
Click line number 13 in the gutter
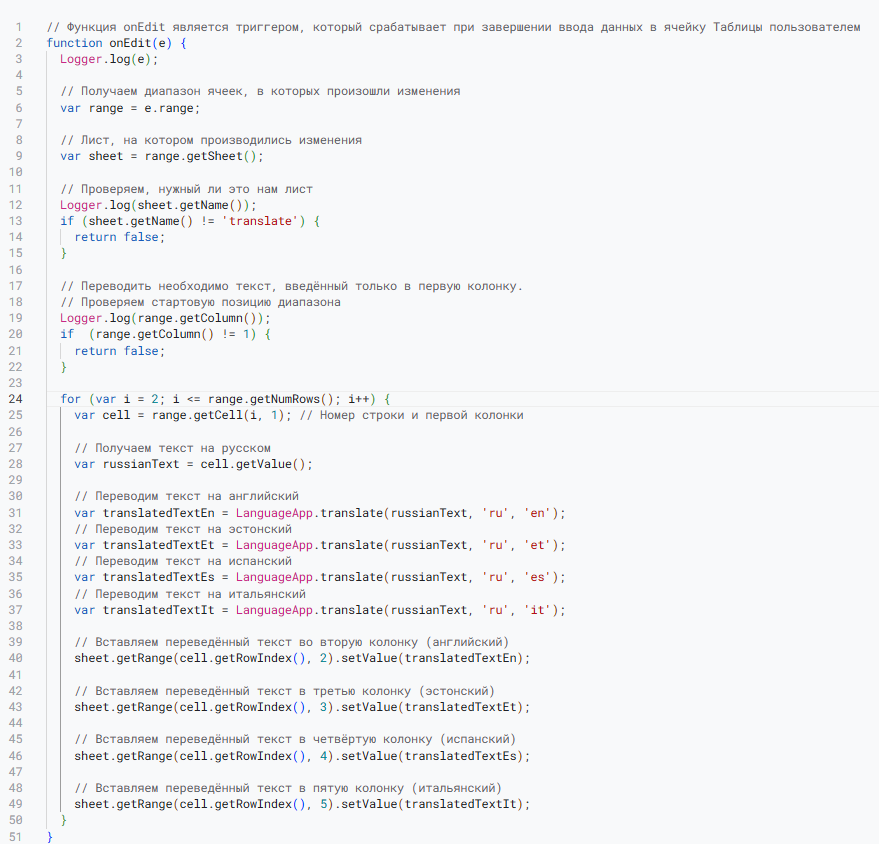pos(15,221)
